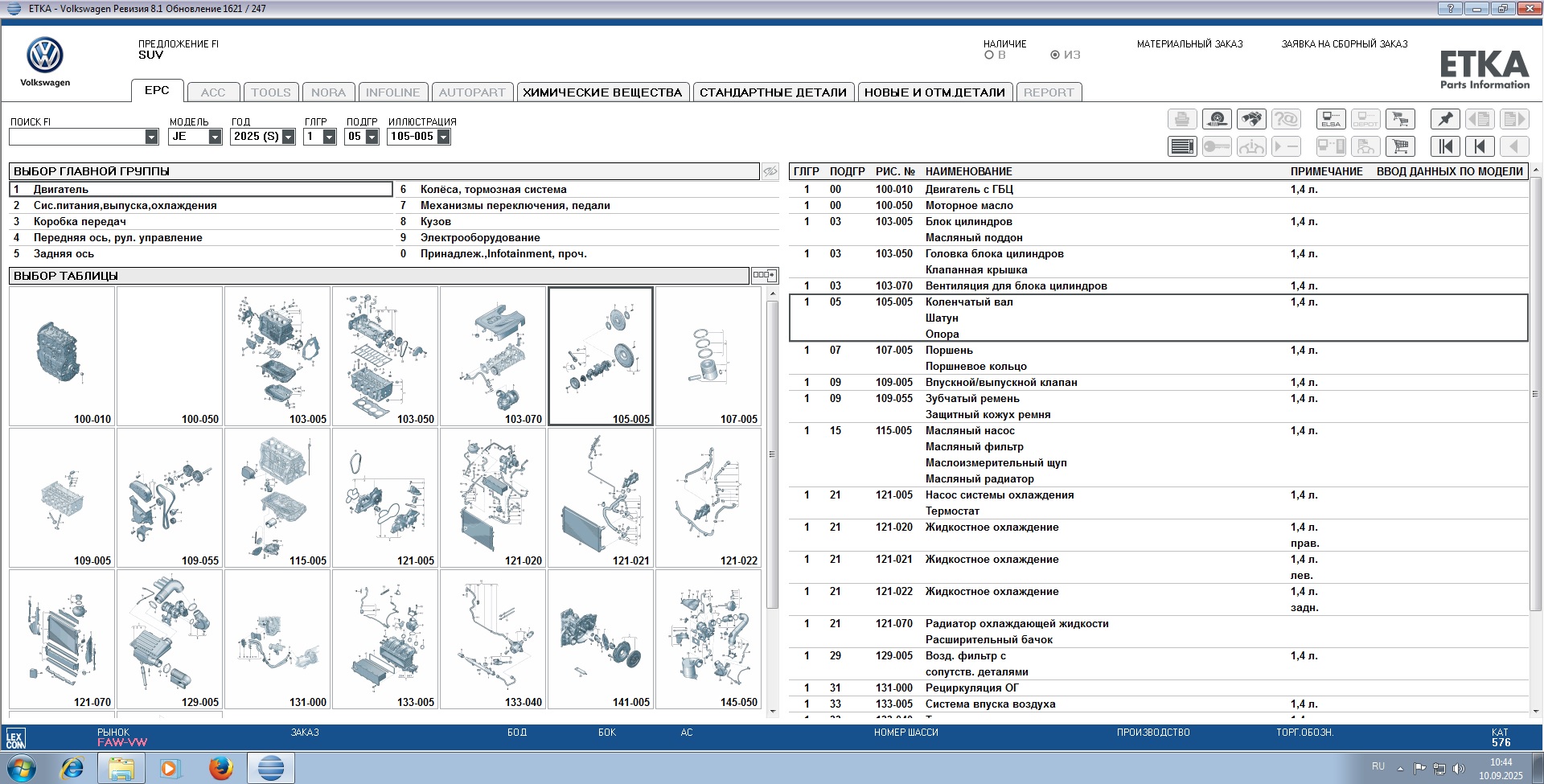The height and width of the screenshot is (784, 1544).
Task: Click the grayed back triangle icon
Action: pyautogui.click(x=1514, y=146)
